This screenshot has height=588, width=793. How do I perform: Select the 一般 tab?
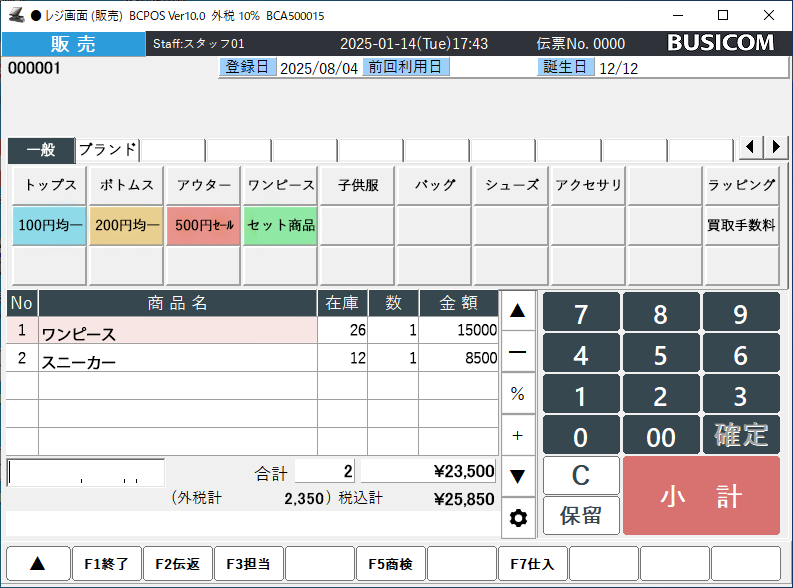[x=41, y=149]
